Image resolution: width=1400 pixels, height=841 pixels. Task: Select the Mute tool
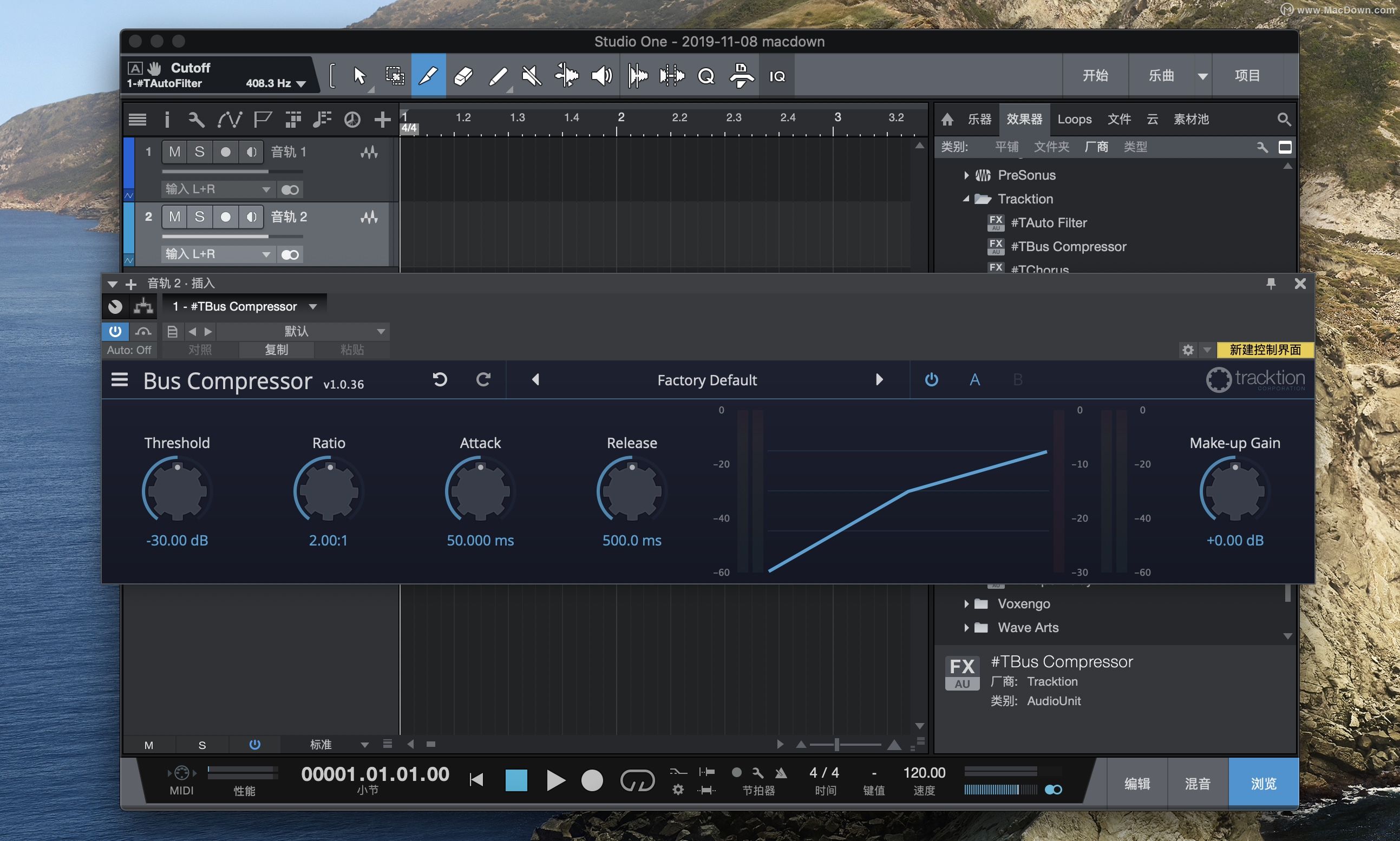click(x=532, y=76)
